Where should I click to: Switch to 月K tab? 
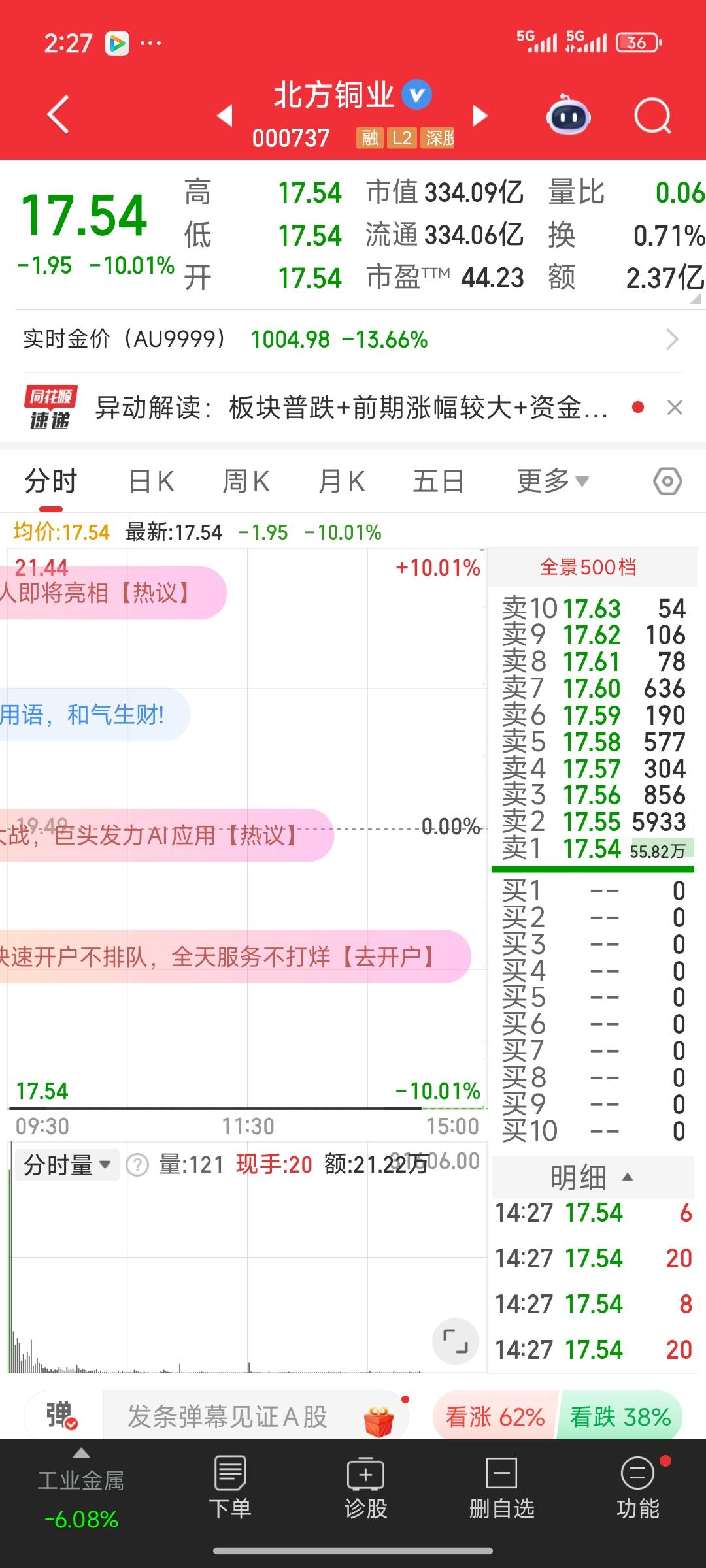(341, 482)
